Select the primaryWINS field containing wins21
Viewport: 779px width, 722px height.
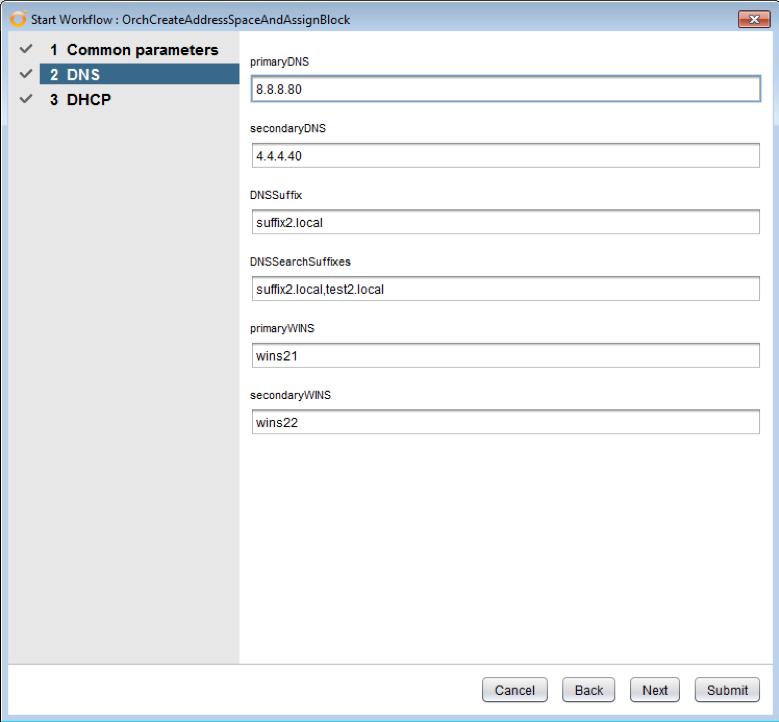point(505,356)
